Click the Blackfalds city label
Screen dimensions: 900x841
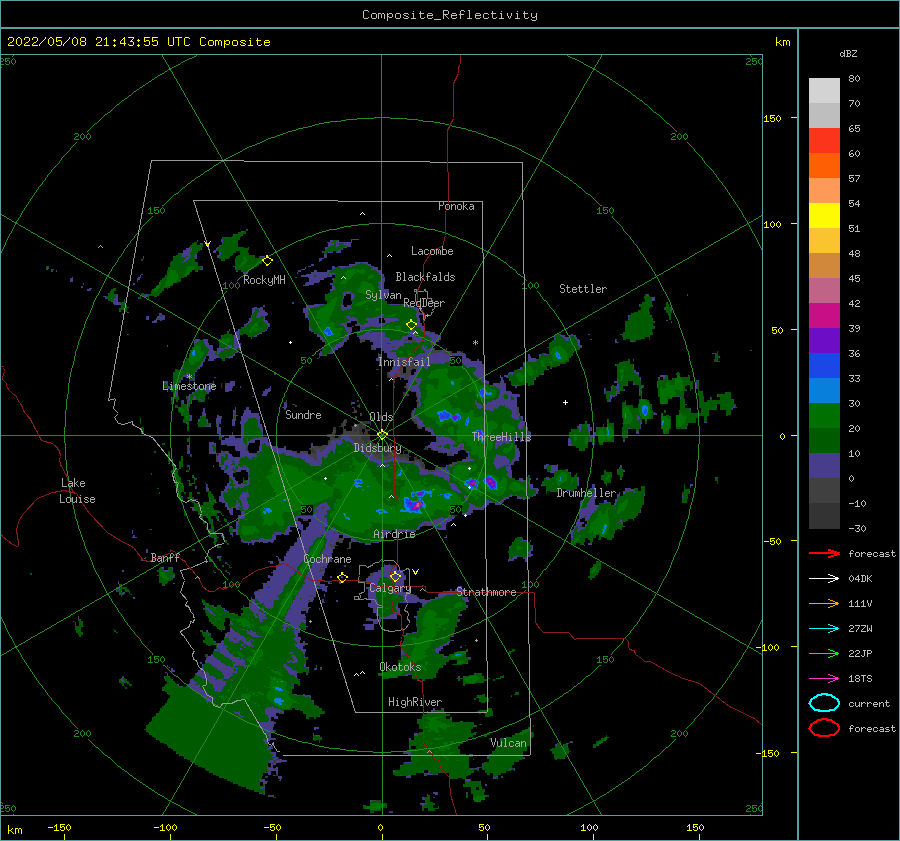coord(425,277)
